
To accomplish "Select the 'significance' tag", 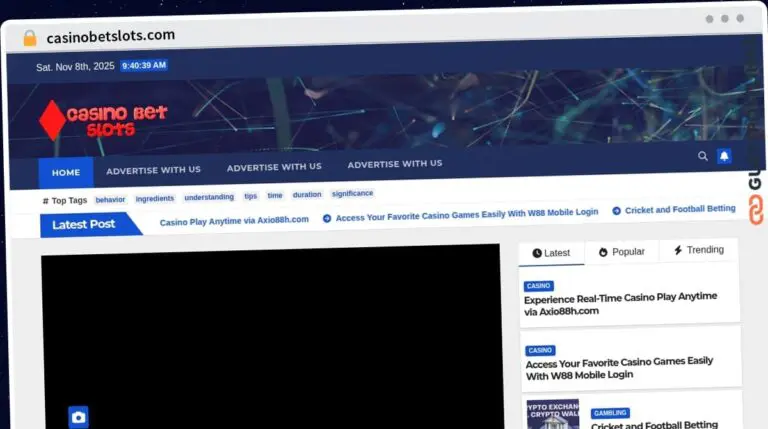I will (353, 193).
